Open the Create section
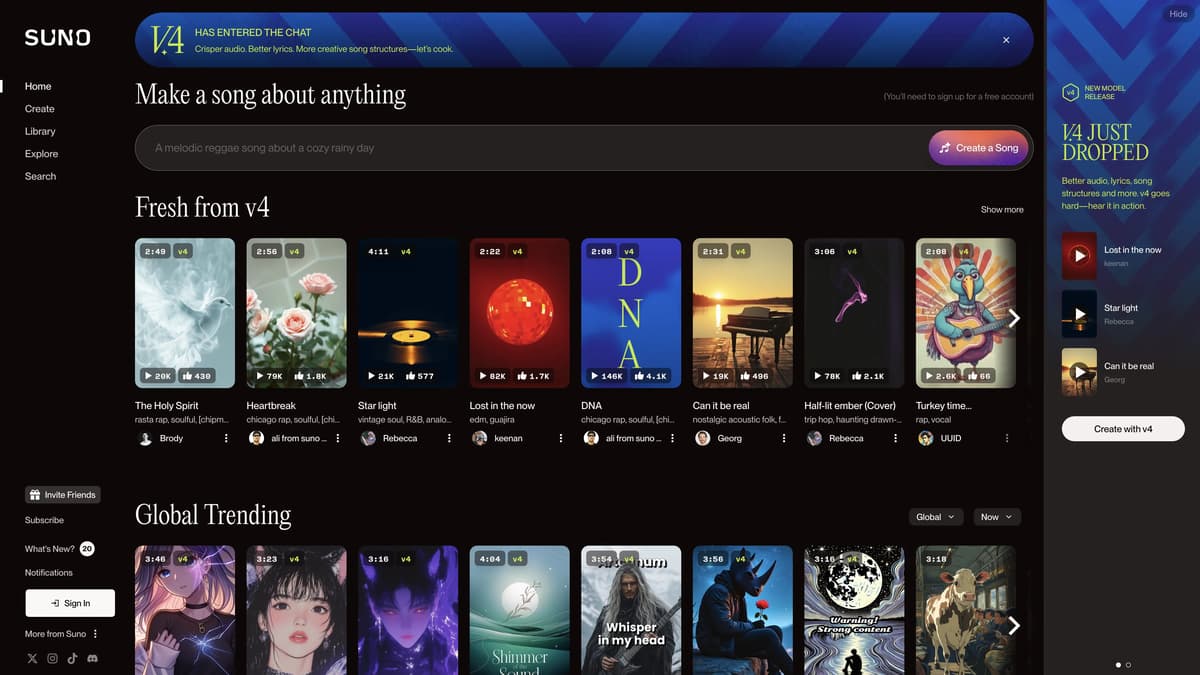This screenshot has width=1200, height=675. tap(40, 109)
